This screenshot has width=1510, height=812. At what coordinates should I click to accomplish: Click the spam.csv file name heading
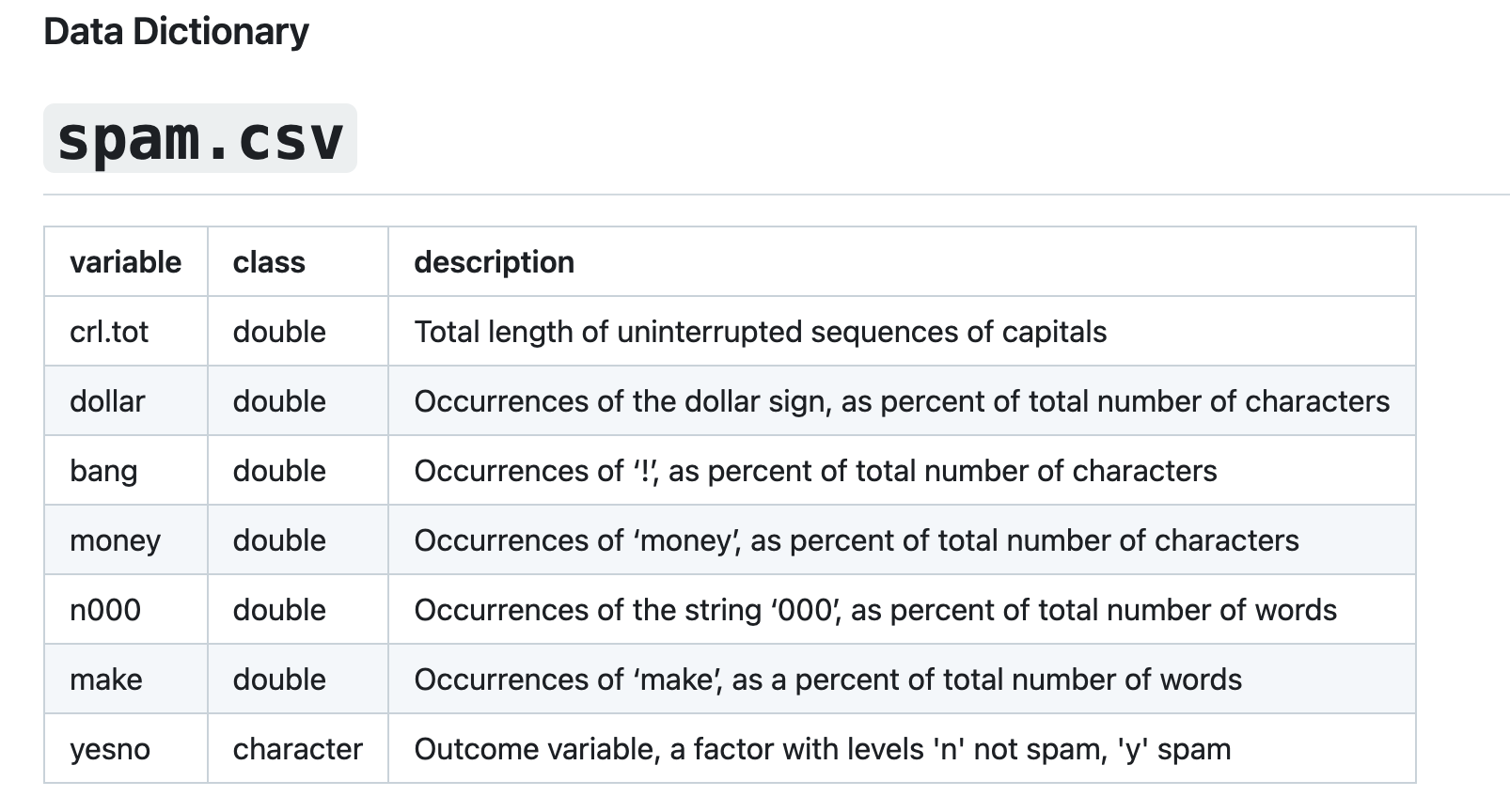199,139
